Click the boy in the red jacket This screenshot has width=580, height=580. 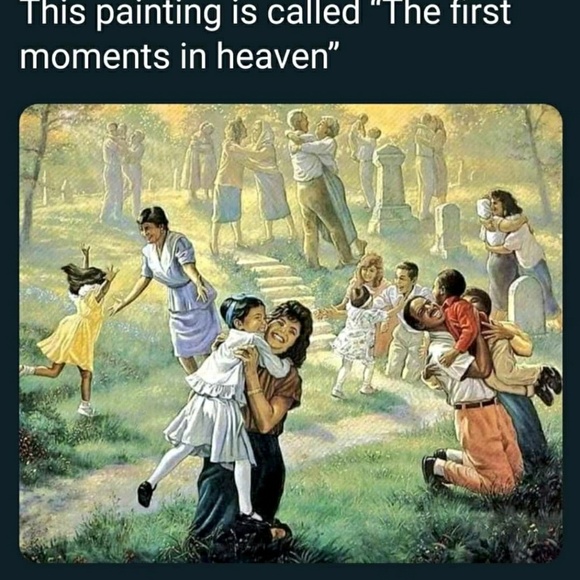tap(457, 318)
